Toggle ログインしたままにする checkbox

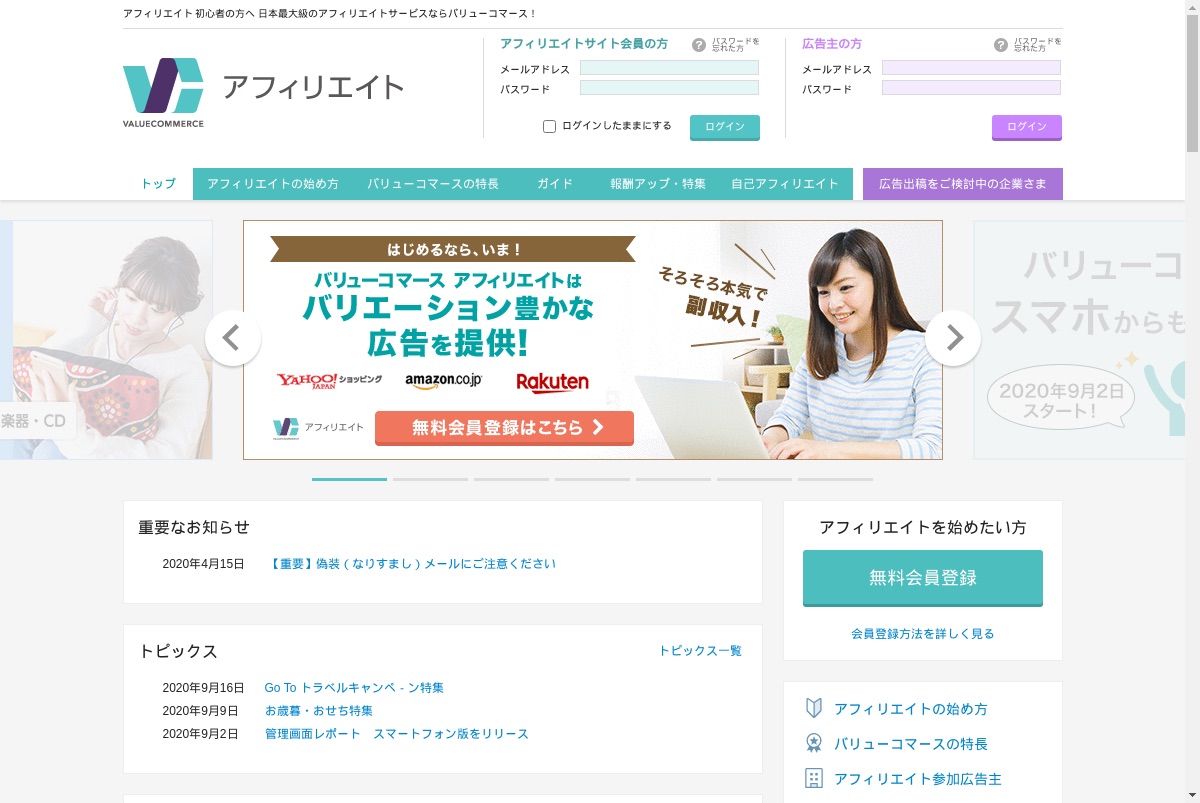(549, 126)
